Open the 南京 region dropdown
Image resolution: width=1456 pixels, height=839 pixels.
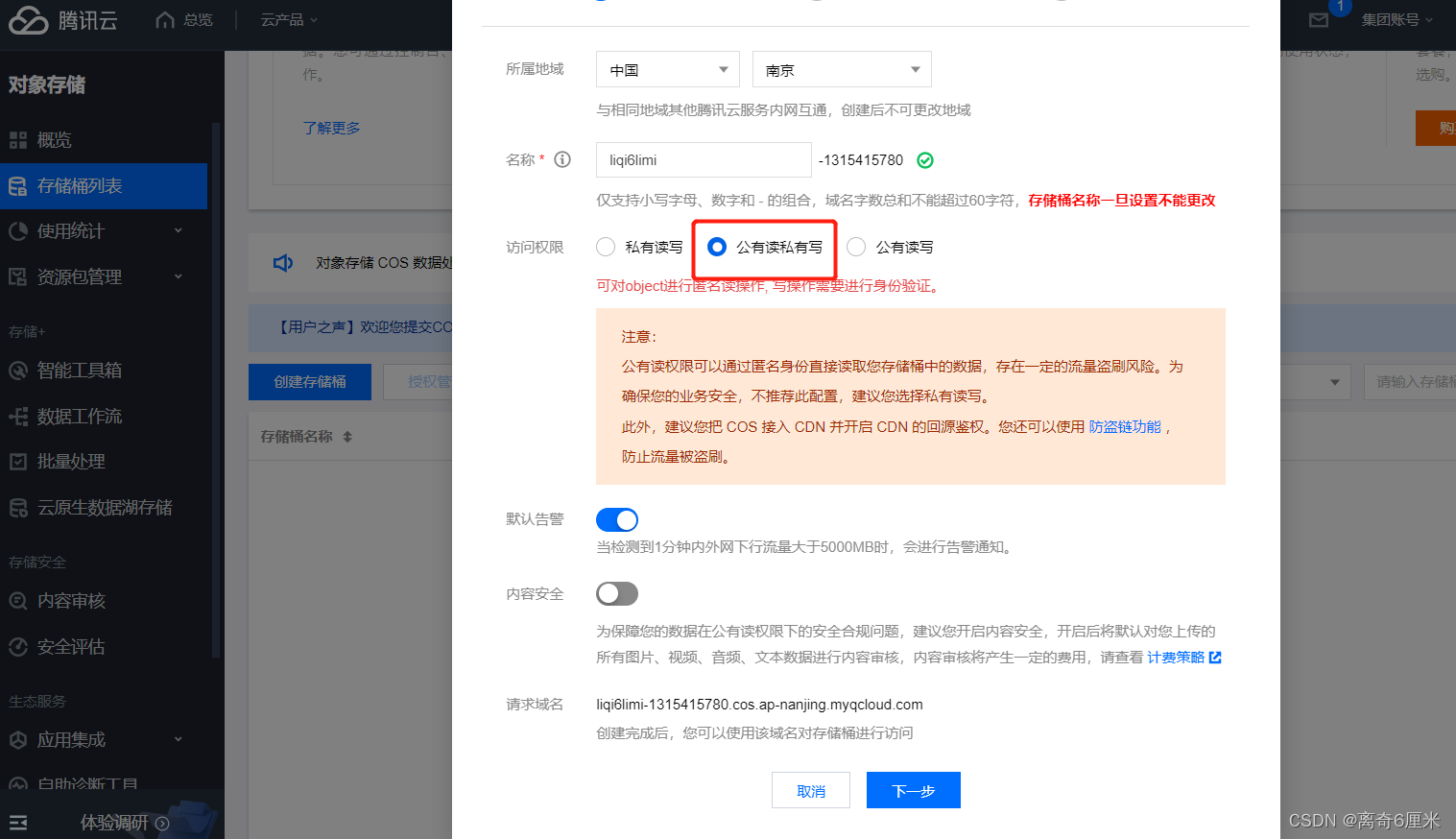842,69
